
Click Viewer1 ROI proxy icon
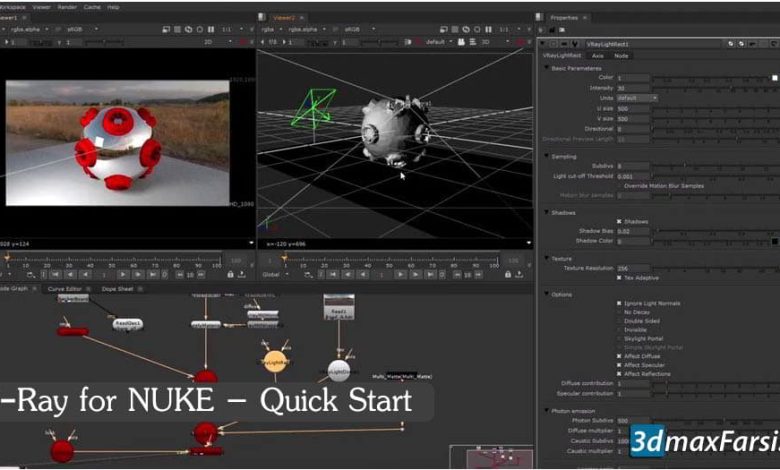[x=166, y=29]
